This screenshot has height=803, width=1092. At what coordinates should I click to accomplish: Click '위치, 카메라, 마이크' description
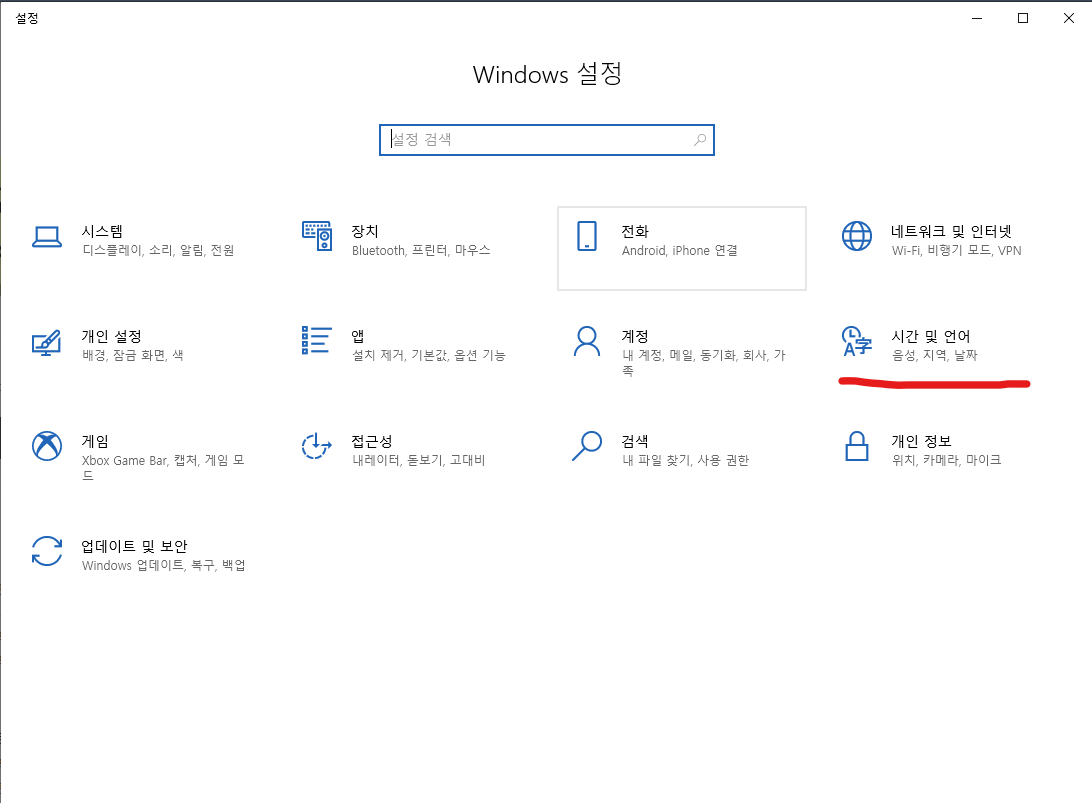pos(946,460)
